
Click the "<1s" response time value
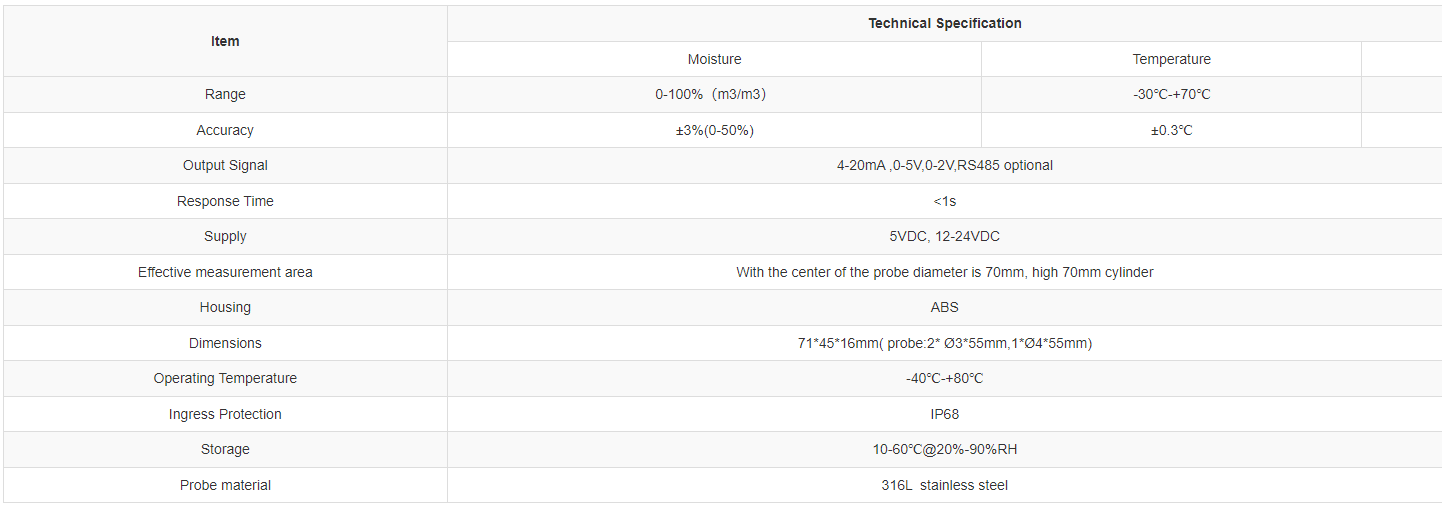point(944,201)
